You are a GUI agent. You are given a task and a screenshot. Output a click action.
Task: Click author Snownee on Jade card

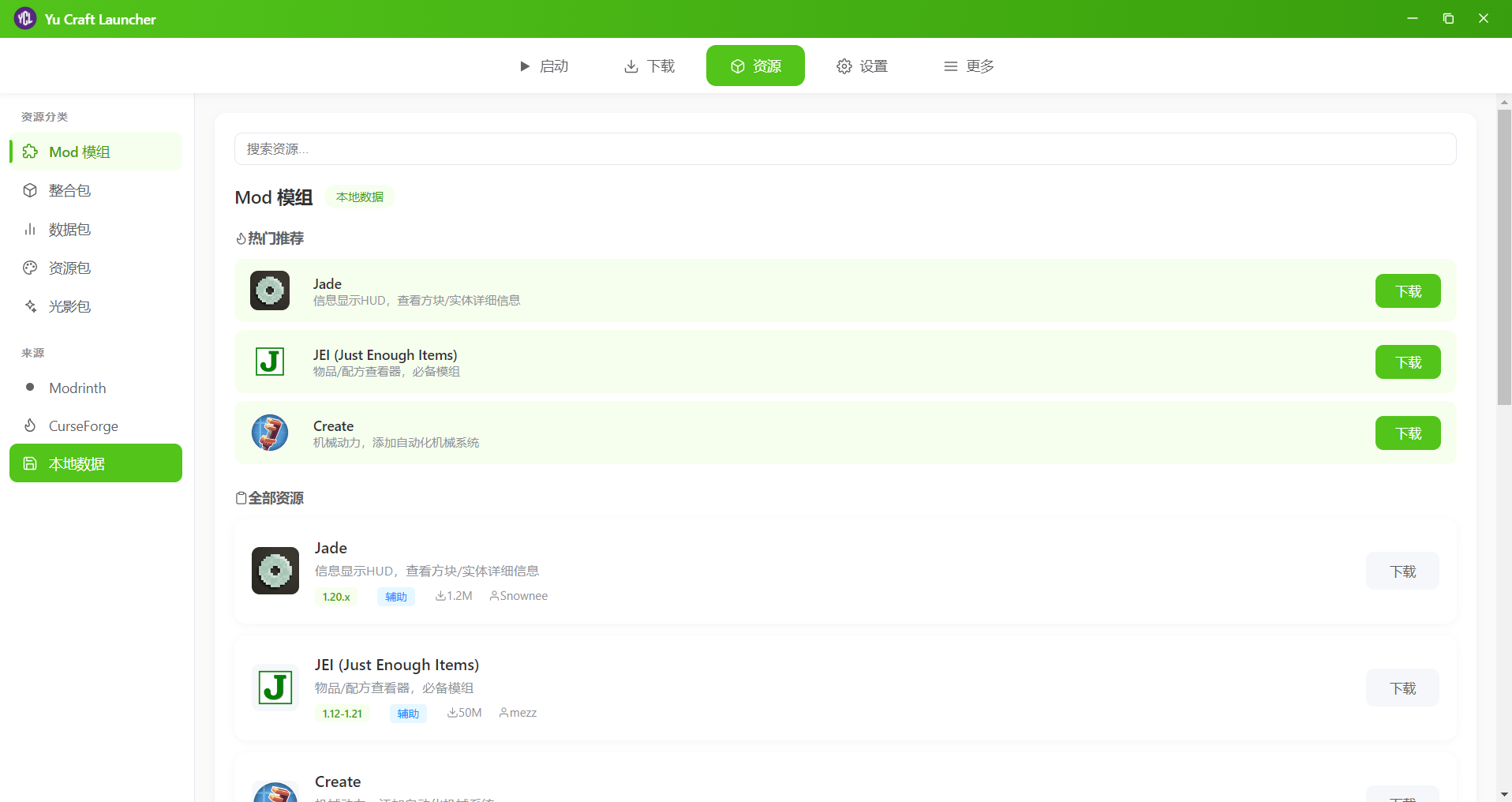(x=518, y=596)
